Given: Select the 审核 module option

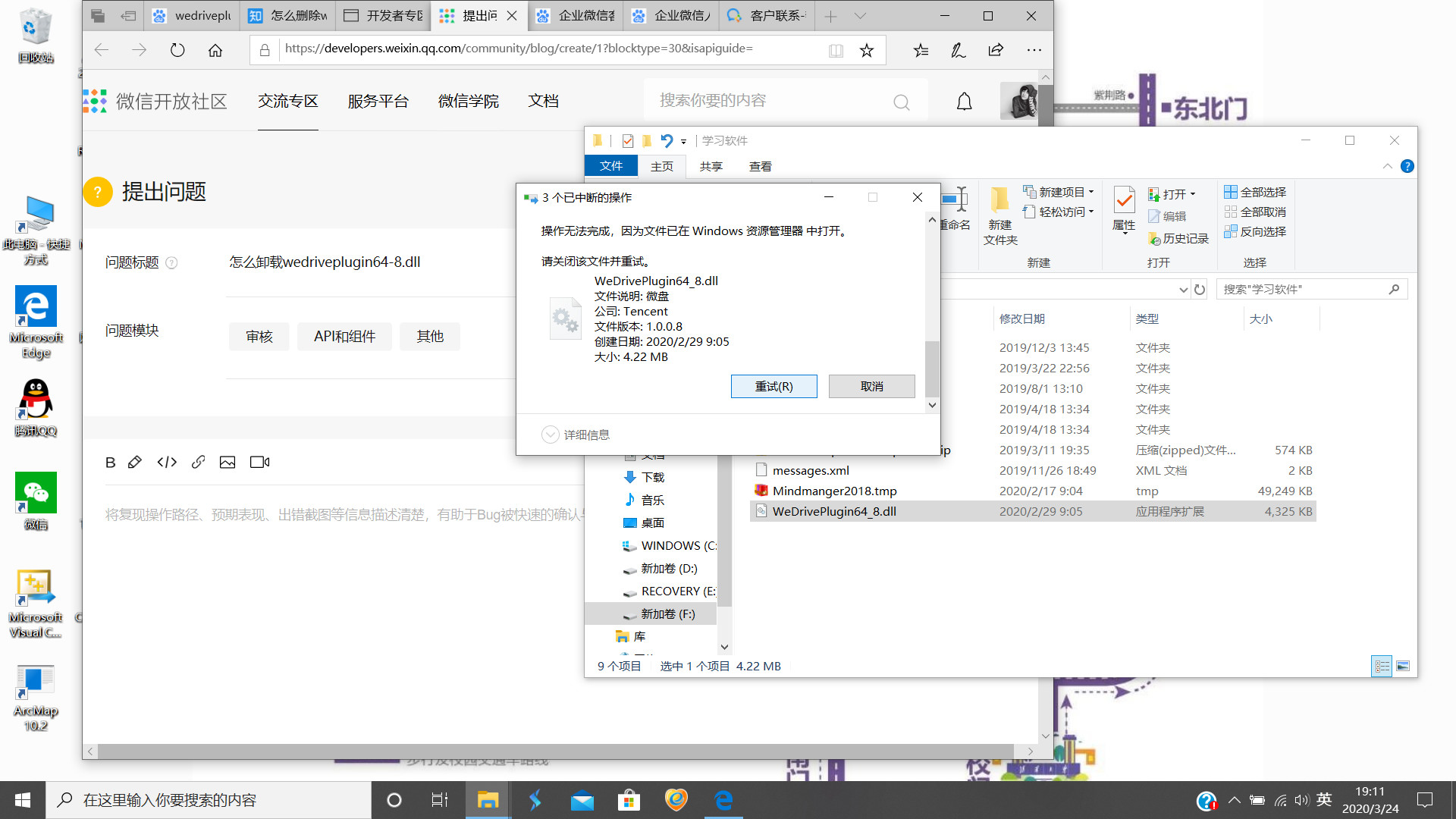Looking at the screenshot, I should pyautogui.click(x=259, y=336).
